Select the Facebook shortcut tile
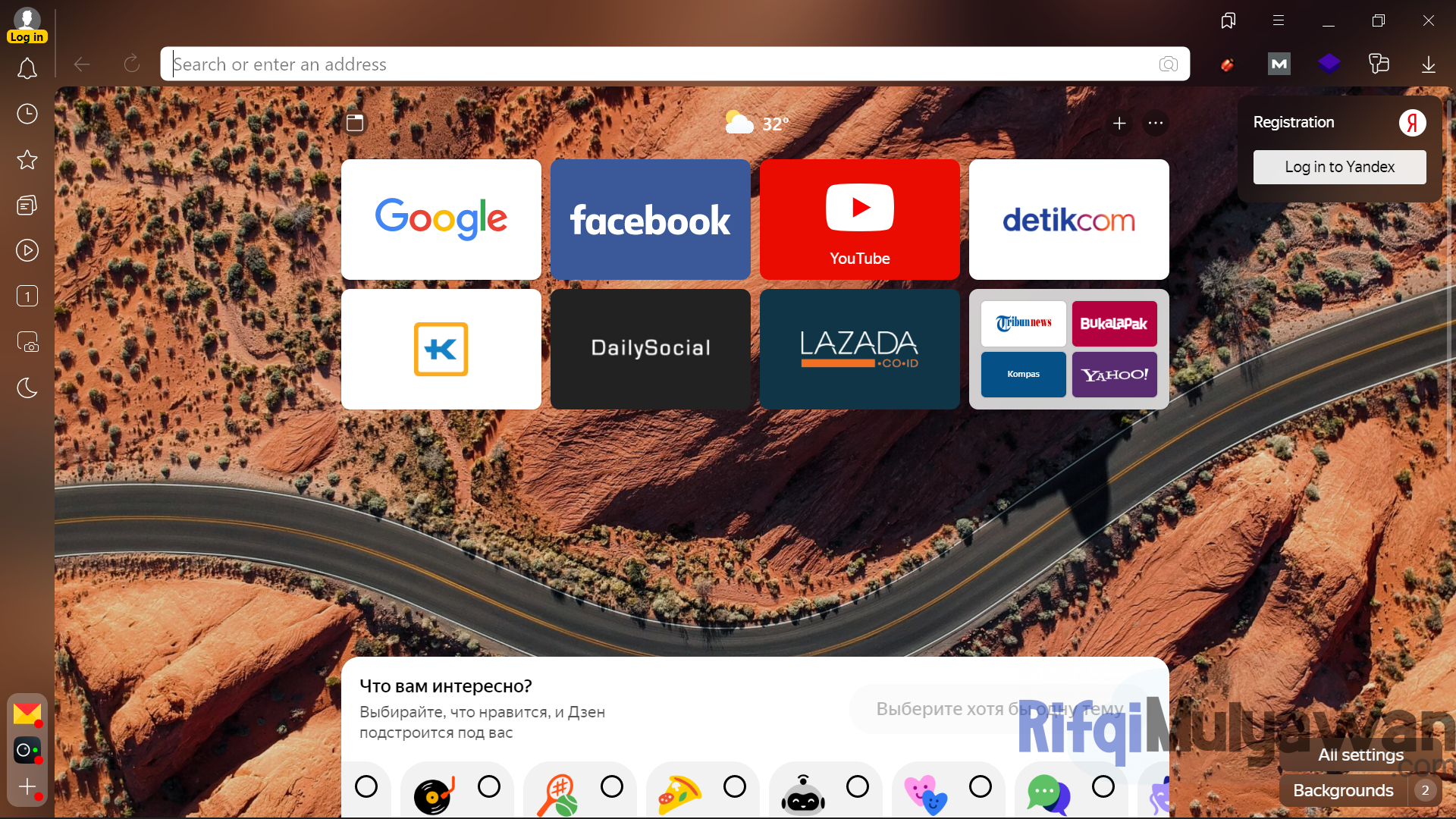The width and height of the screenshot is (1456, 819). [x=650, y=219]
